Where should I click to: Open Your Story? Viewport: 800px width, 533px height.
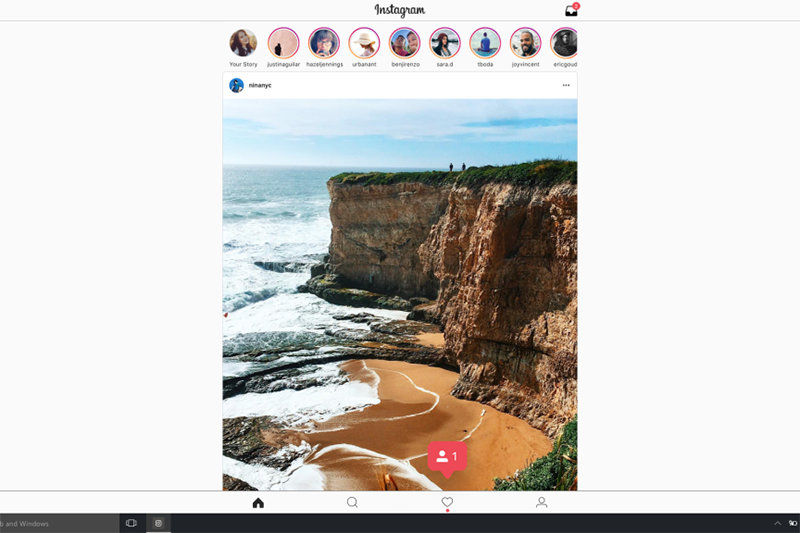[x=243, y=43]
